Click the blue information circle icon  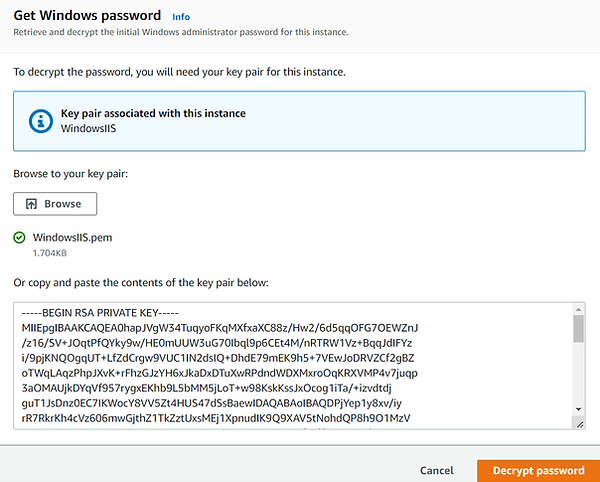(x=41, y=121)
